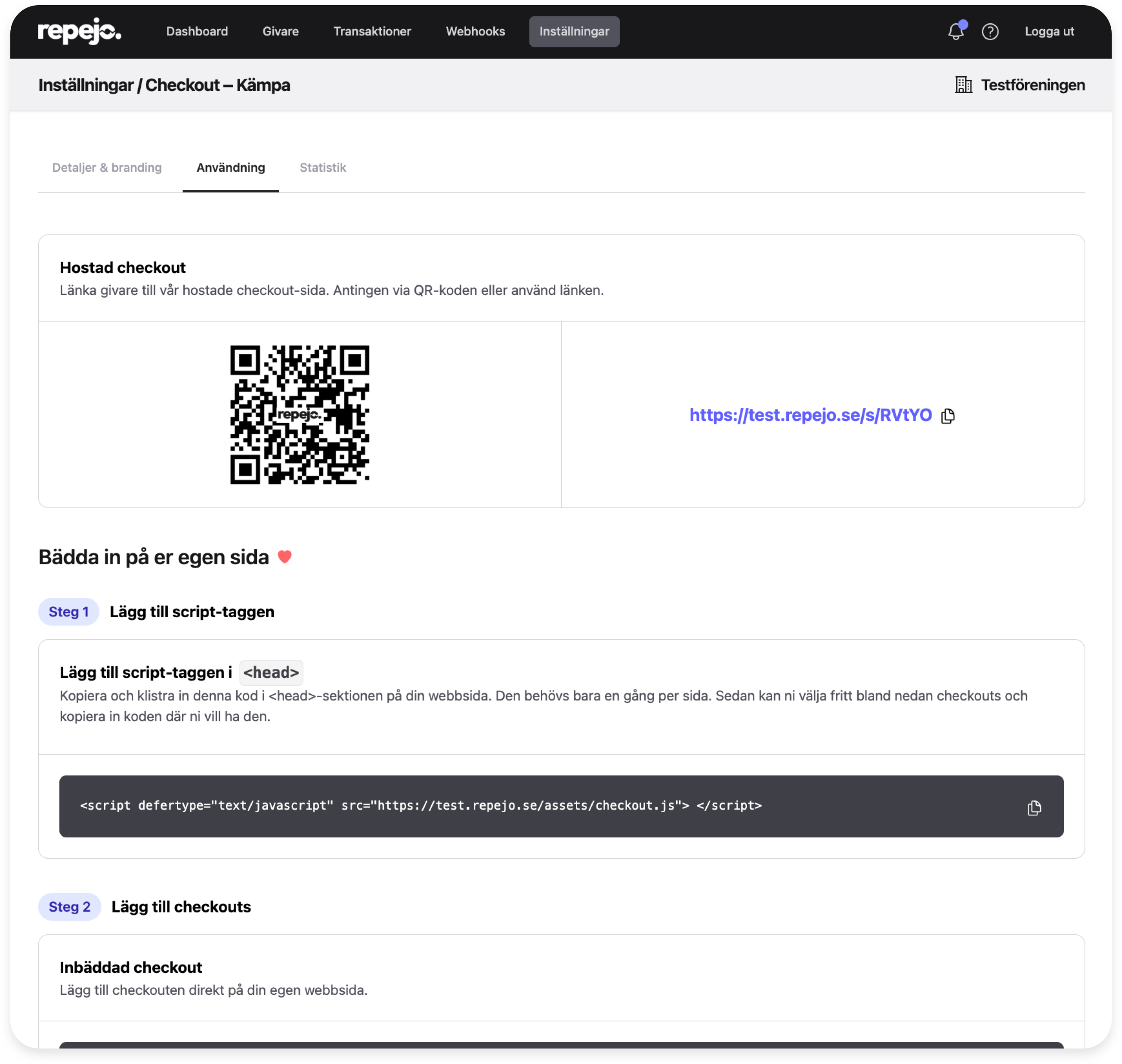Click the building icon beside Testföreningen
1122x1064 pixels.
point(963,85)
